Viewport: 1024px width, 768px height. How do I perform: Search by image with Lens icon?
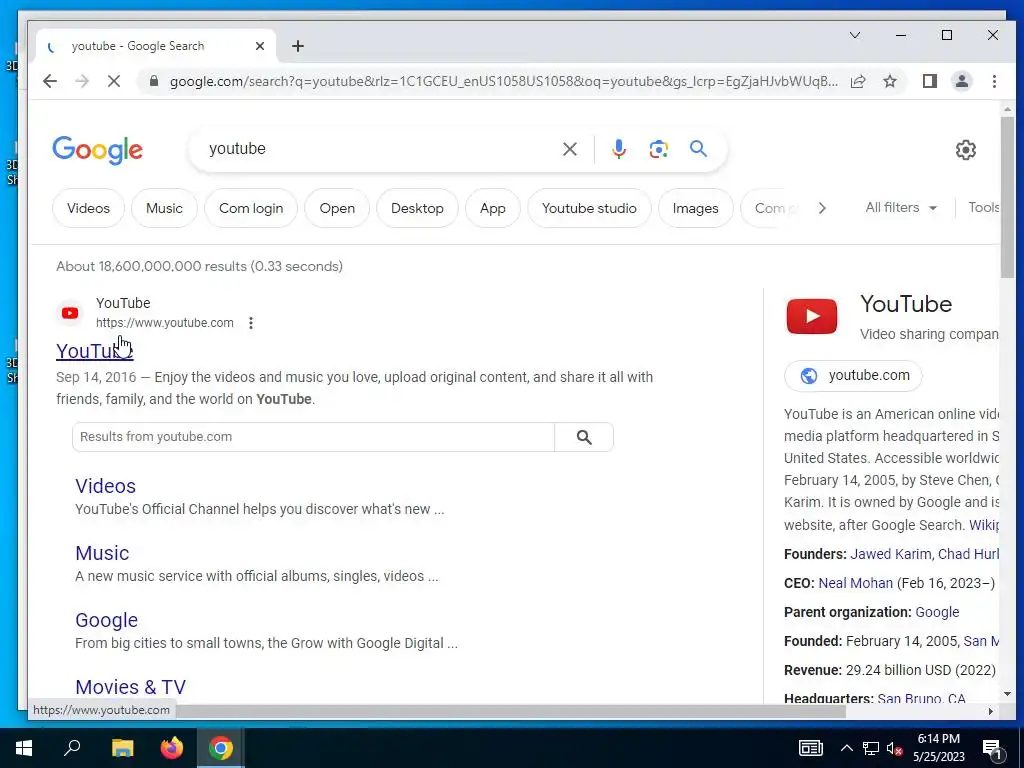pos(658,149)
